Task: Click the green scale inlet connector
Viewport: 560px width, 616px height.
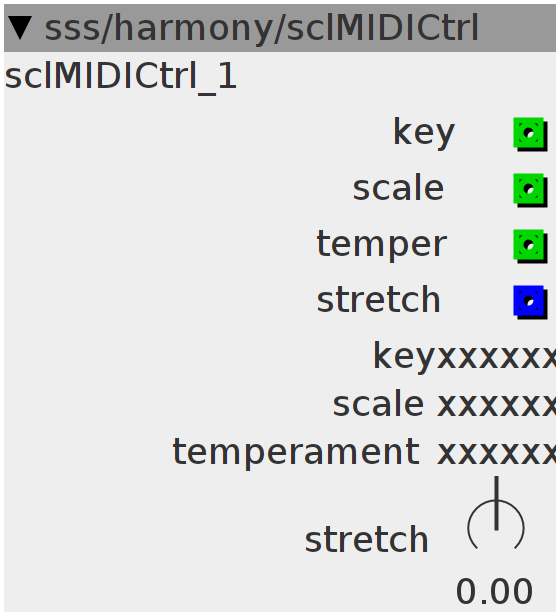Action: click(530, 190)
